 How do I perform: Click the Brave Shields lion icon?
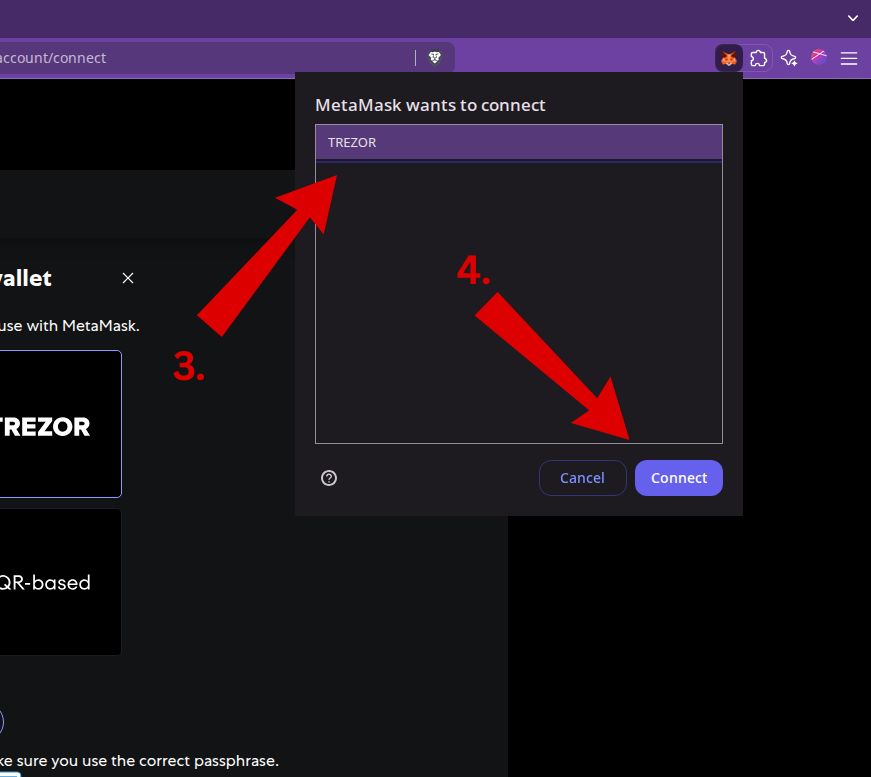pos(435,57)
